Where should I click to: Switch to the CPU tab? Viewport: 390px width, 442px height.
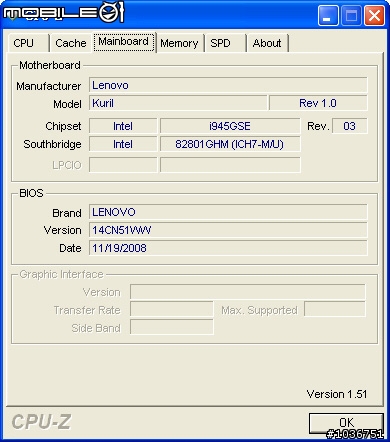click(28, 43)
